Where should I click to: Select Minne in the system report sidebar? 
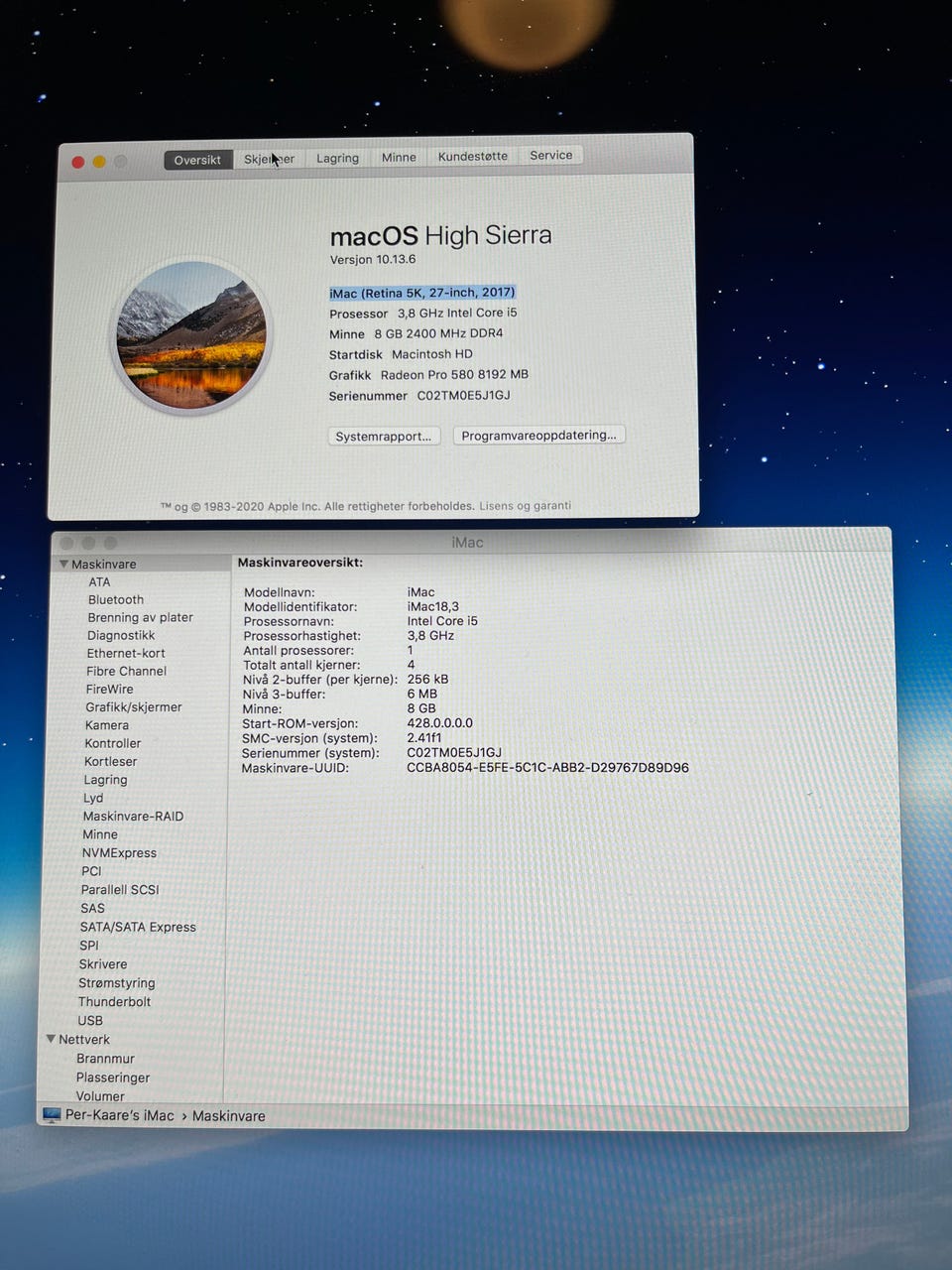(100, 834)
